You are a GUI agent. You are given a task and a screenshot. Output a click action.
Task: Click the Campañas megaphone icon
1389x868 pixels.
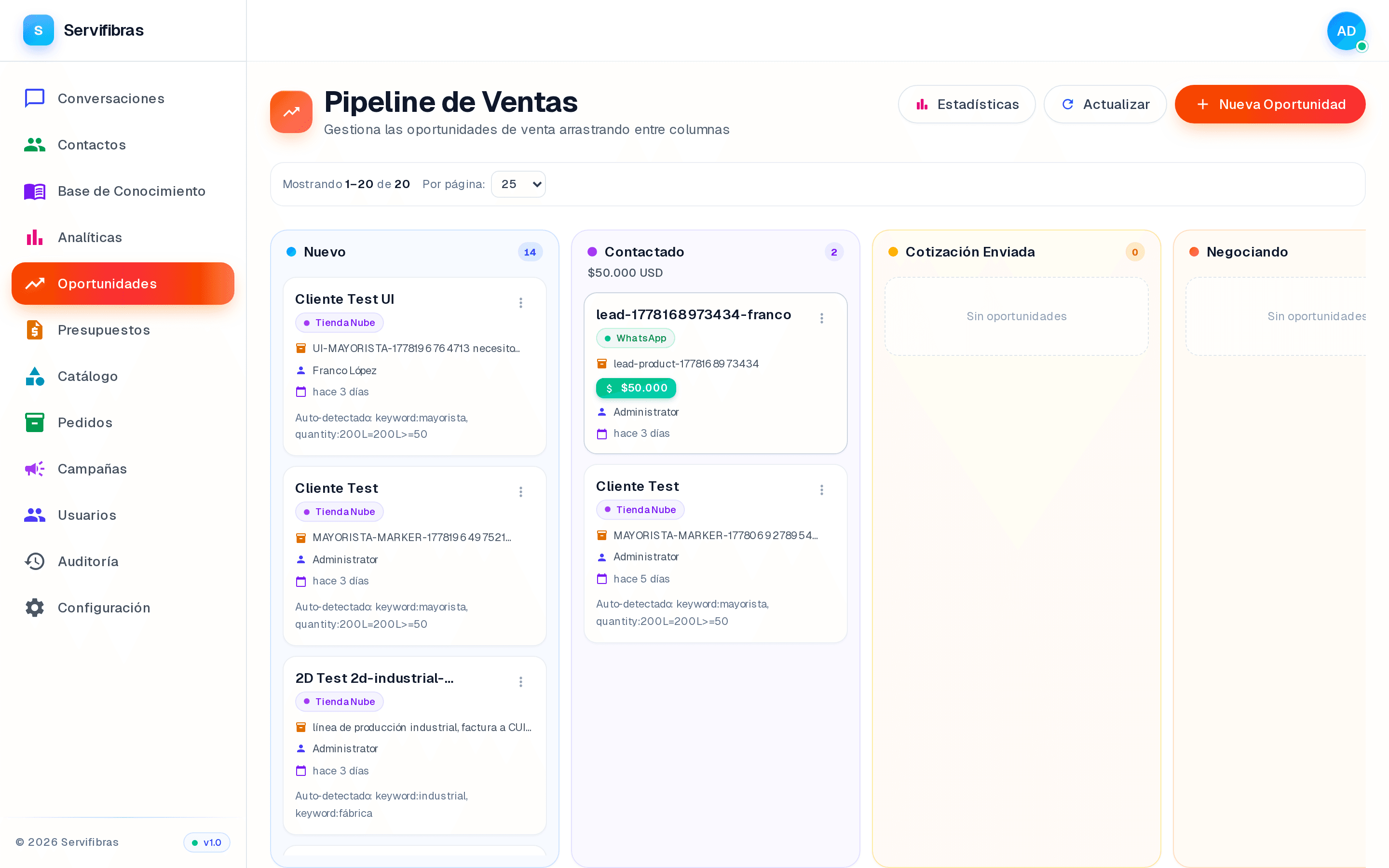(x=35, y=469)
